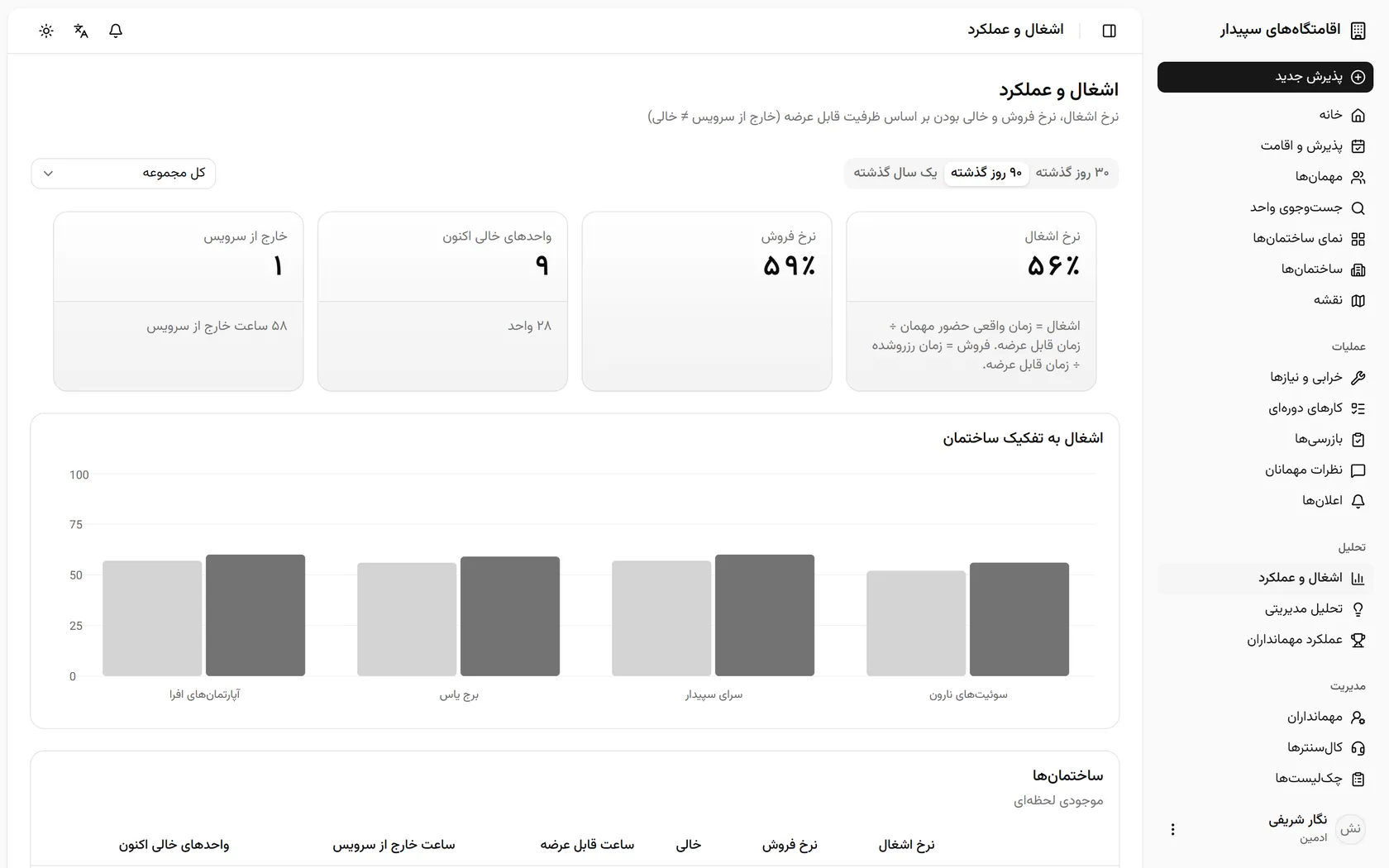Click the people icon for مهمان‌ها
Image resolution: width=1389 pixels, height=868 pixels.
pos(1358,177)
